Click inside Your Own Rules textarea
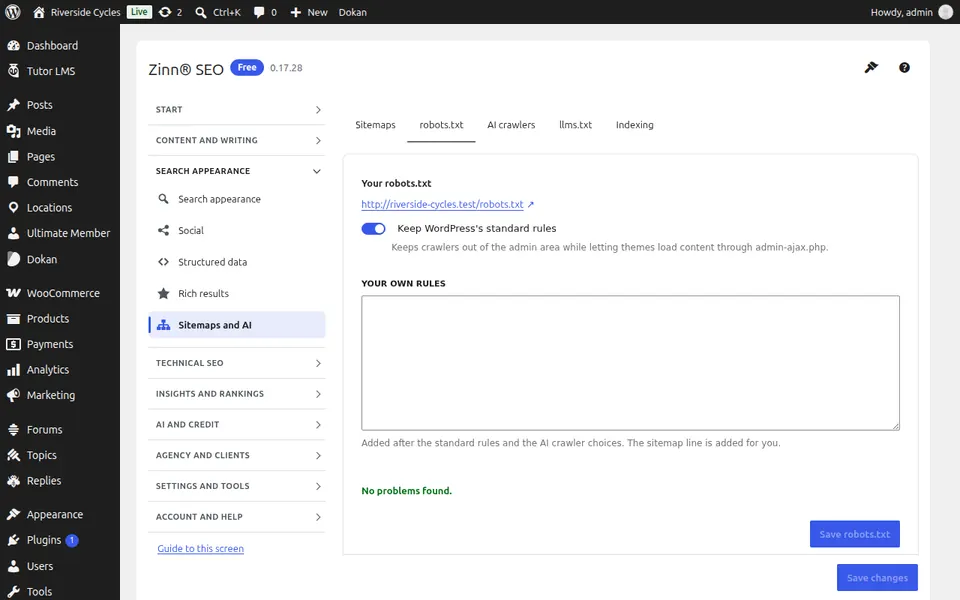 (x=631, y=363)
